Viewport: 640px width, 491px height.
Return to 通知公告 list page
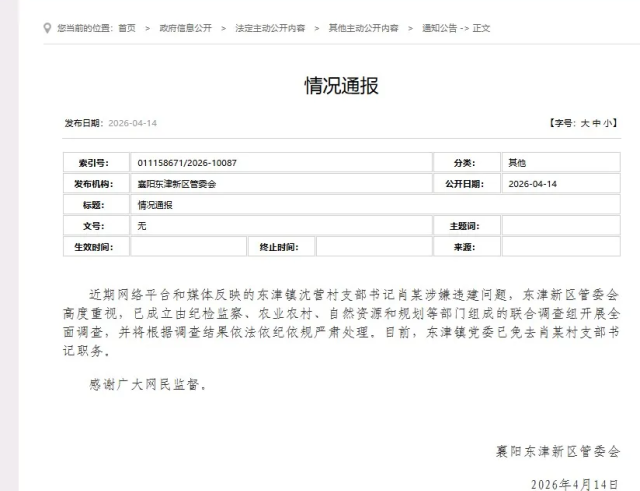pyautogui.click(x=438, y=28)
